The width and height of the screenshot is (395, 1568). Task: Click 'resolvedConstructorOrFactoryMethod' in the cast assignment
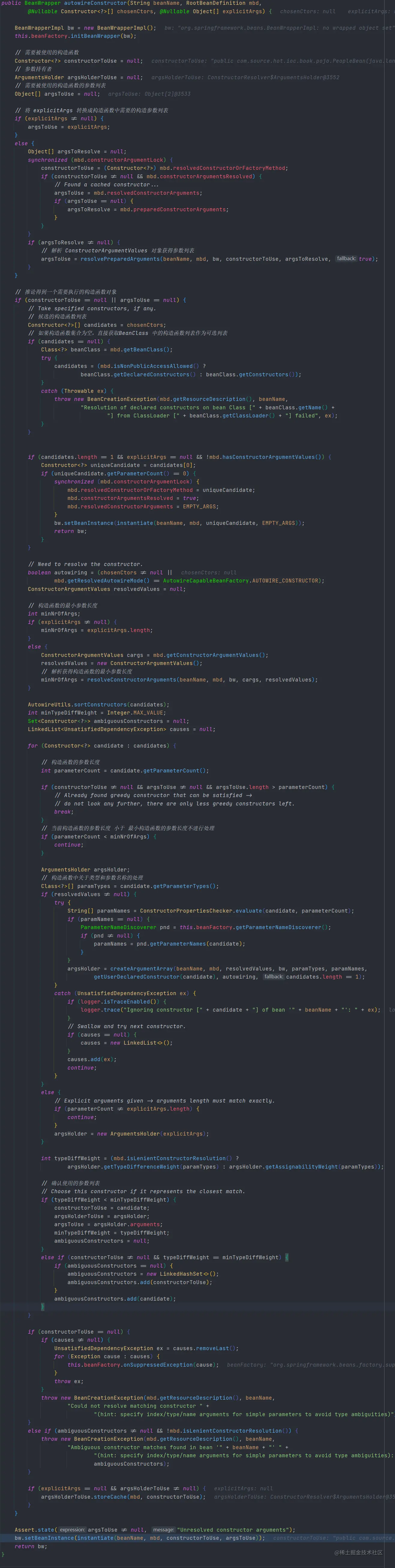[228, 168]
